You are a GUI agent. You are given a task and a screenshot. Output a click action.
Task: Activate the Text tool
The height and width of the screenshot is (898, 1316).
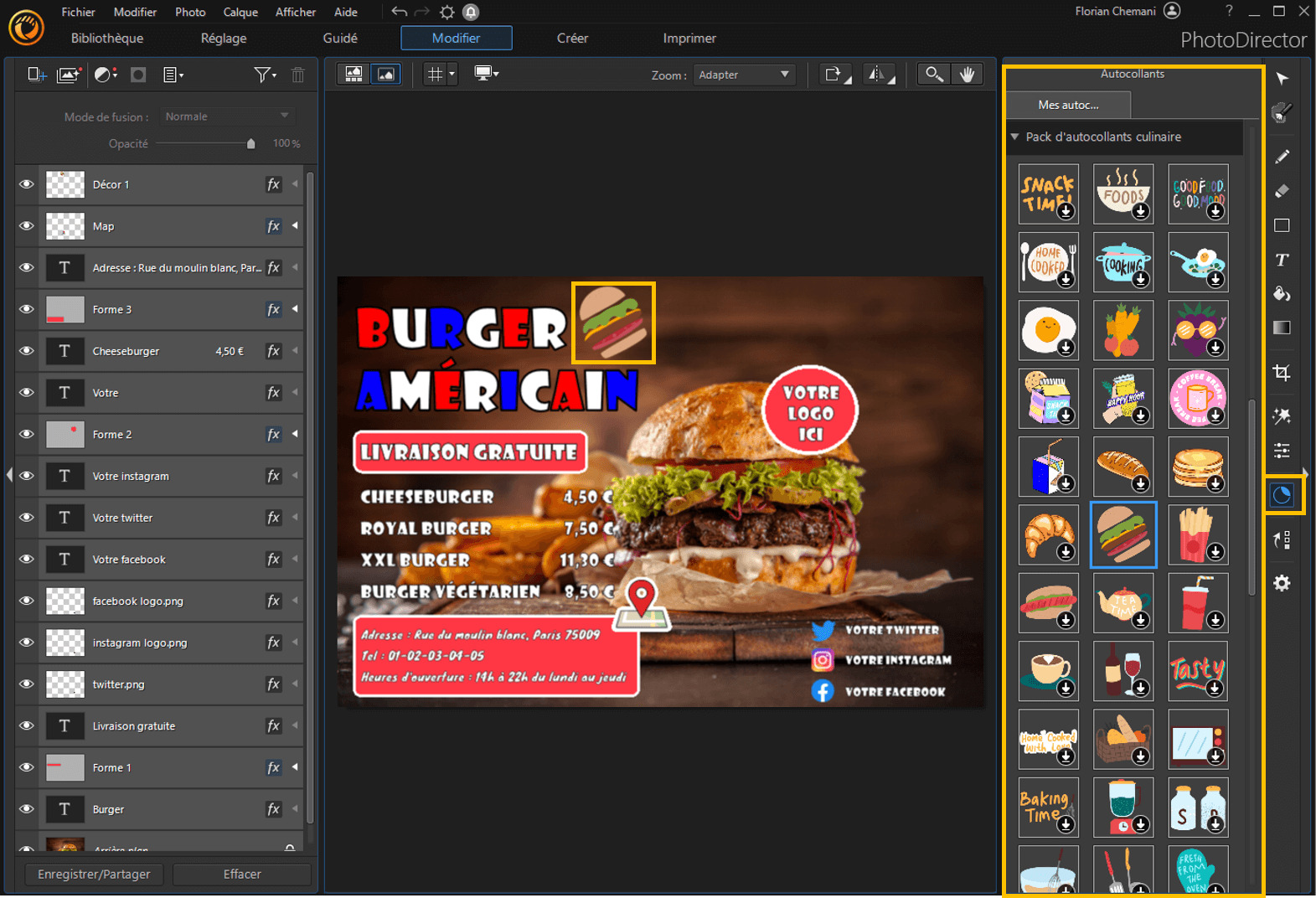(x=1282, y=260)
